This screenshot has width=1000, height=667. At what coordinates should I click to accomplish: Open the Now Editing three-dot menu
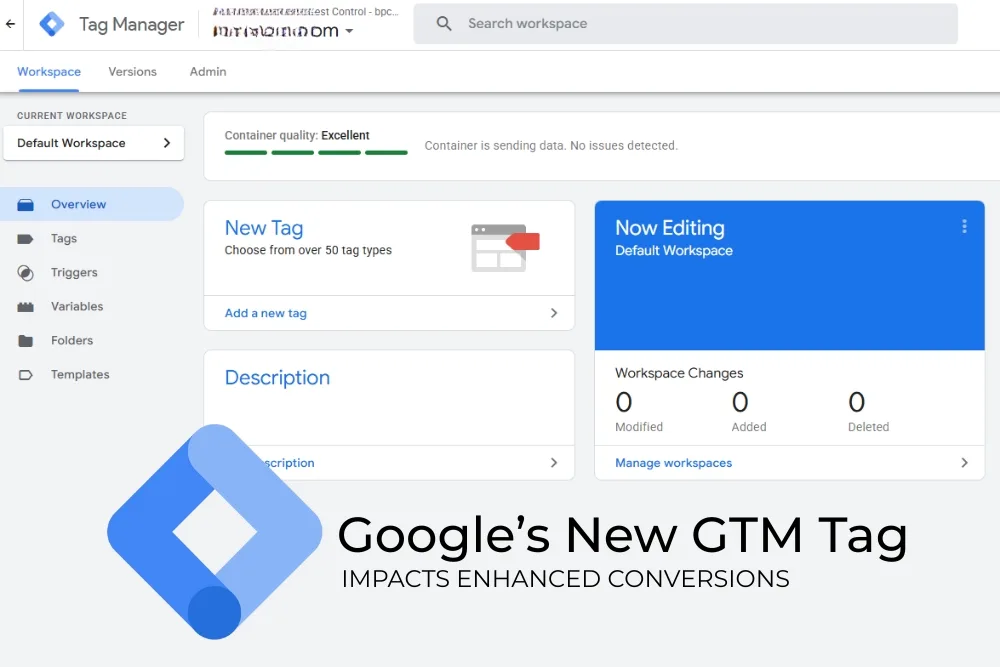[964, 226]
